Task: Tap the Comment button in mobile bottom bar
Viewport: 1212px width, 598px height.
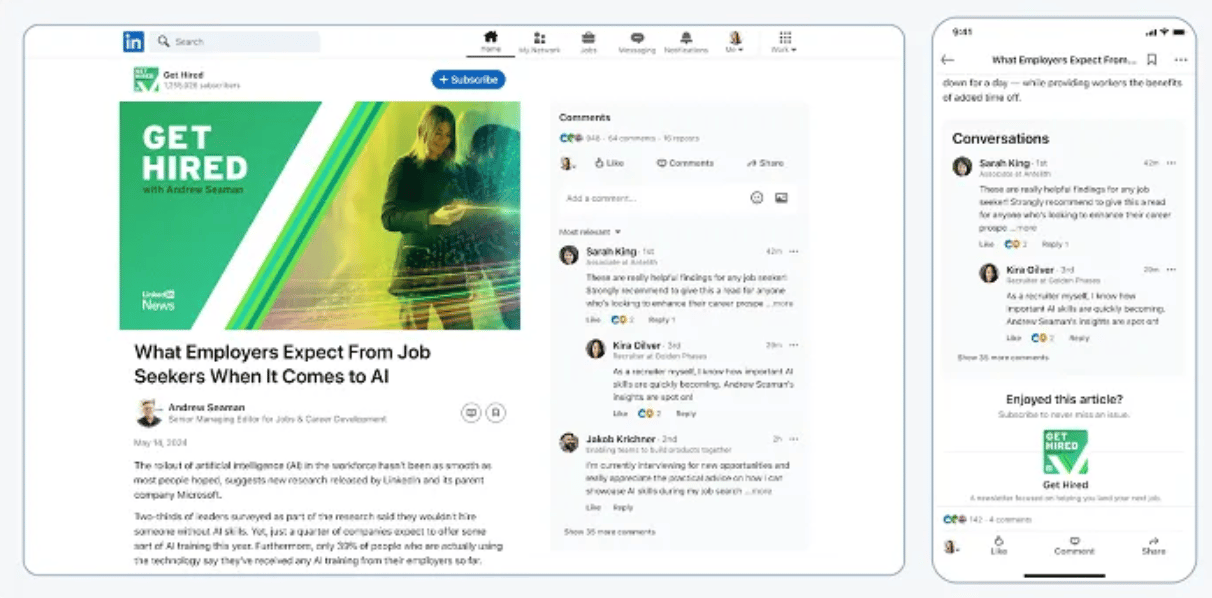Action: coord(1074,545)
